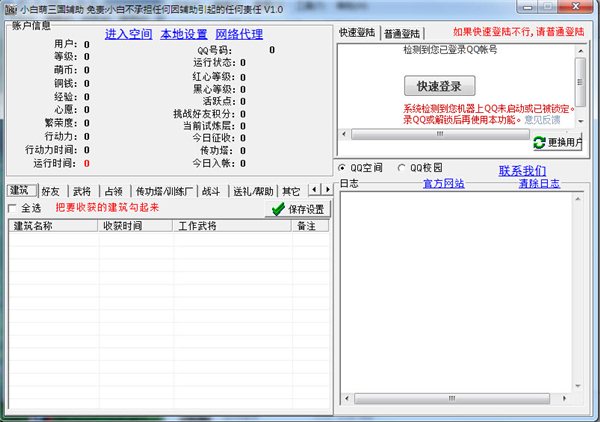
Task: Switch to the 快速登陆 tab
Action: point(357,33)
